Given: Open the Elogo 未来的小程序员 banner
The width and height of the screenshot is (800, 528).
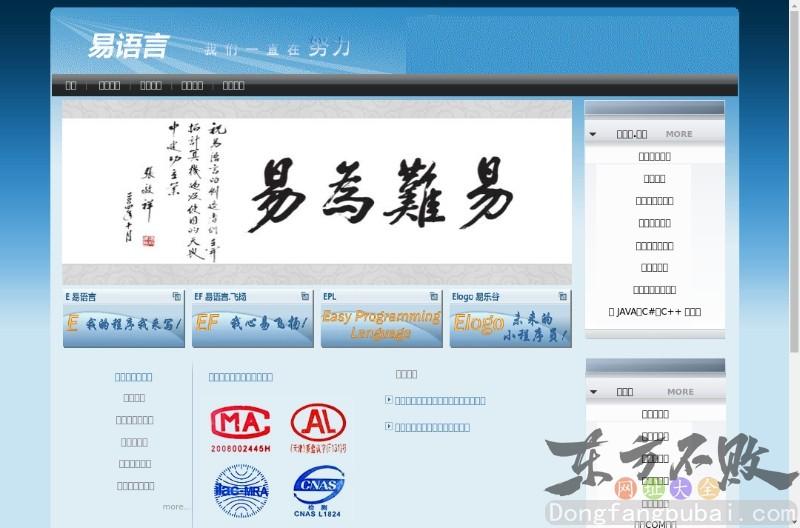Looking at the screenshot, I should (x=511, y=325).
